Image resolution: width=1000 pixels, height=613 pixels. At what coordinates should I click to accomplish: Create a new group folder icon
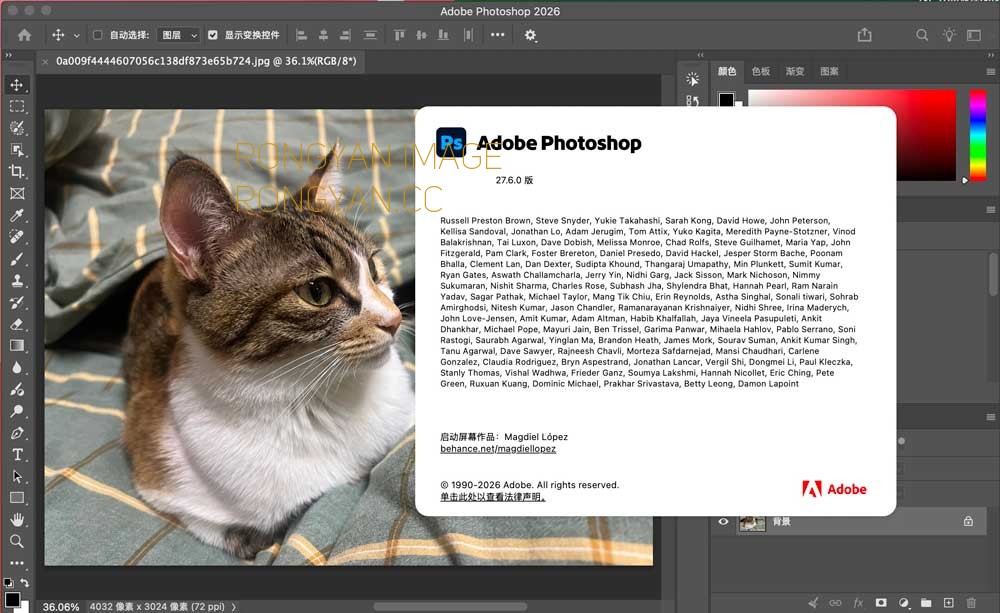pyautogui.click(x=925, y=602)
